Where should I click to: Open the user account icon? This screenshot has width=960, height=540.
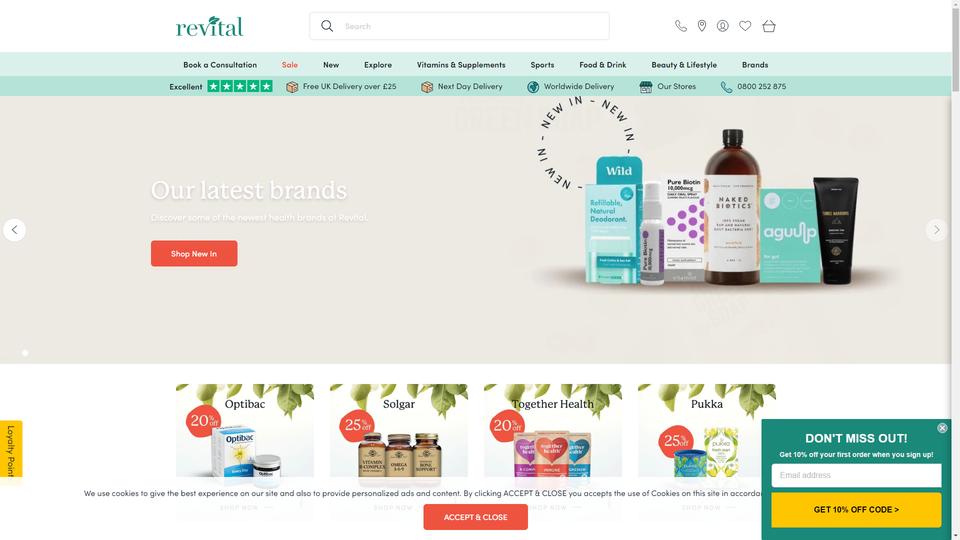pos(723,26)
